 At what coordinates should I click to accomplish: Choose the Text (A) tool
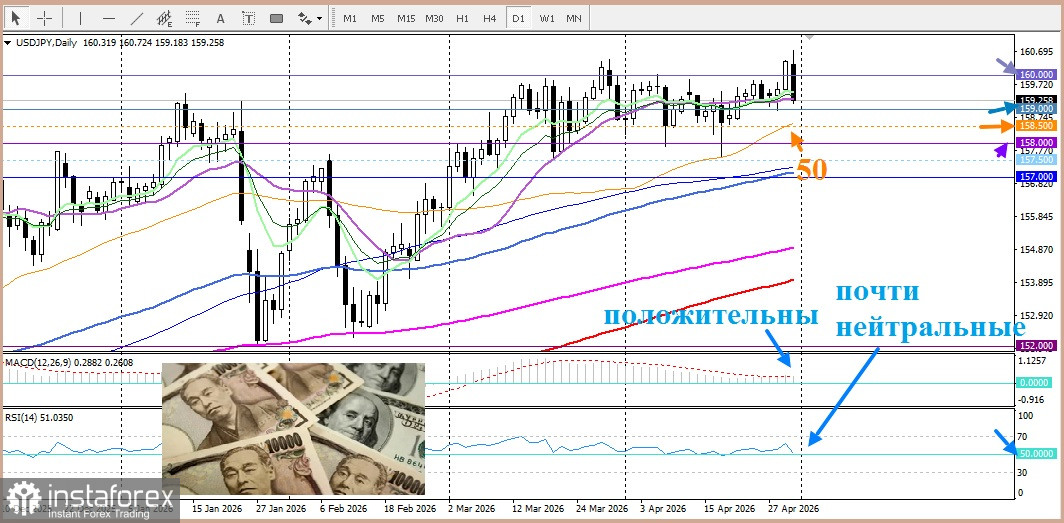pyautogui.click(x=220, y=18)
